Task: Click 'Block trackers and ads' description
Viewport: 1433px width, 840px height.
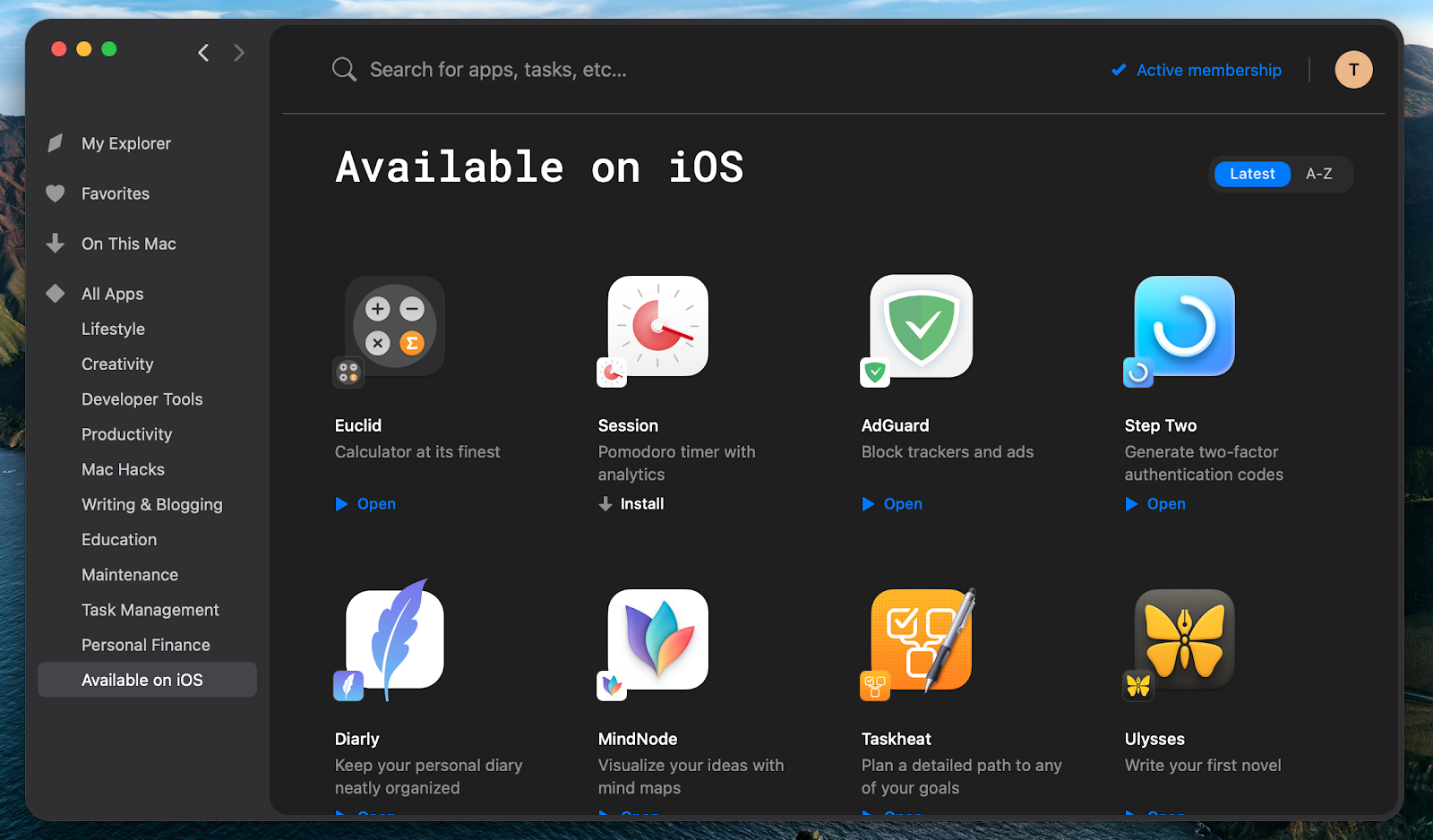Action: pyautogui.click(x=948, y=452)
